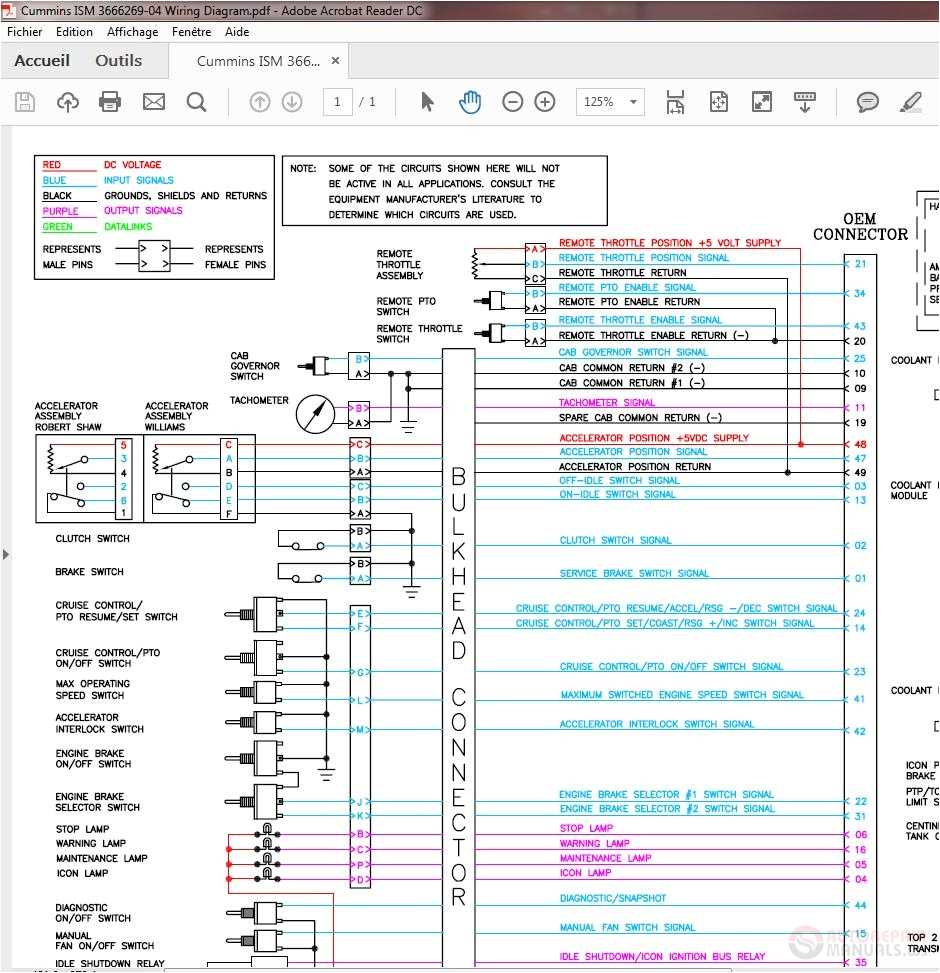Print the document with printer icon
The width and height of the screenshot is (940, 973).
pos(110,102)
